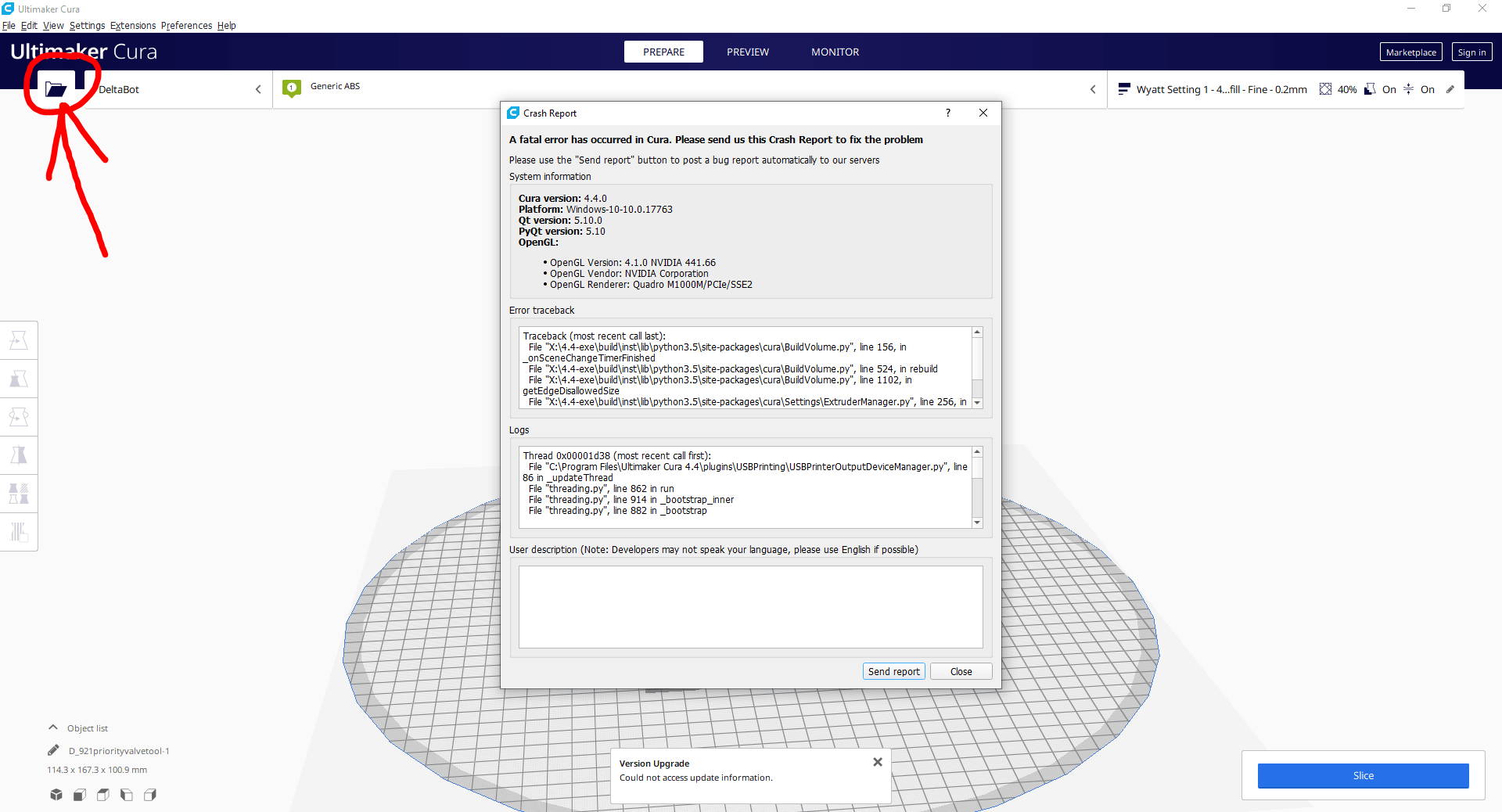Viewport: 1502px width, 812px height.
Task: Open the File menu
Action: coord(9,25)
